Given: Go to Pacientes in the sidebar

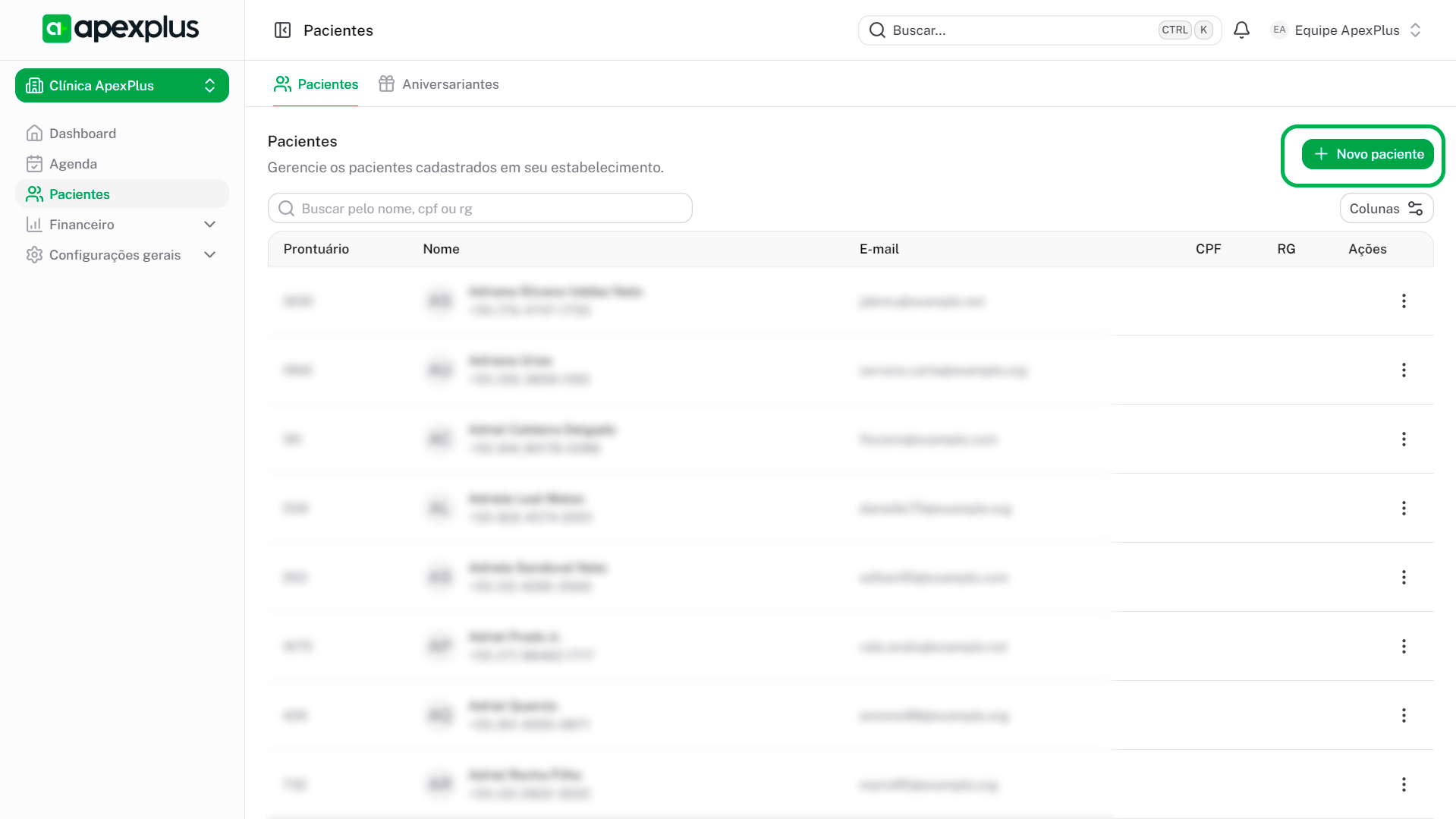Looking at the screenshot, I should pos(80,194).
